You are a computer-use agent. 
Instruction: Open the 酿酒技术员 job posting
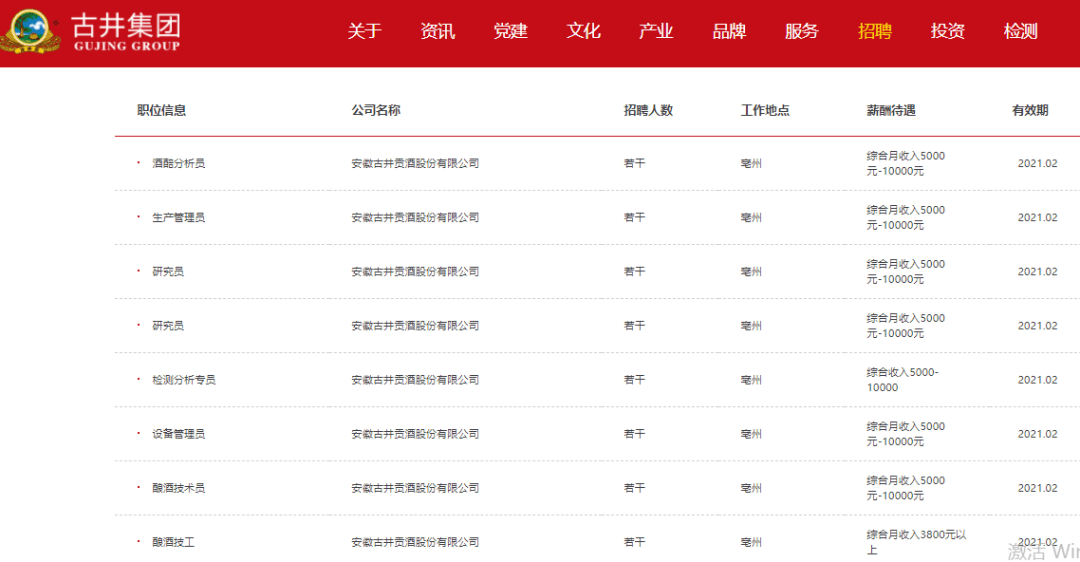[x=178, y=488]
